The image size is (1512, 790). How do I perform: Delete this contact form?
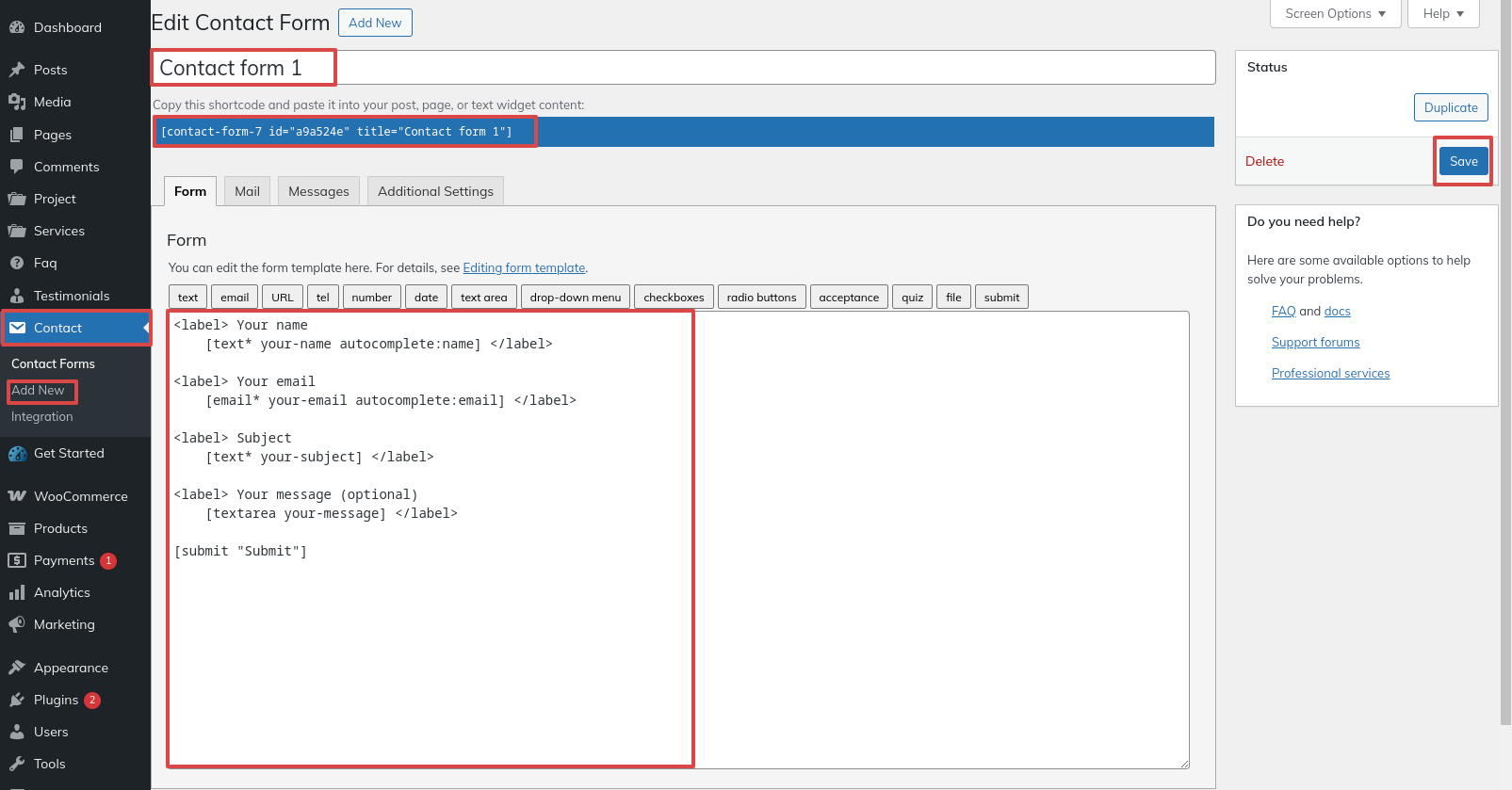tap(1264, 161)
